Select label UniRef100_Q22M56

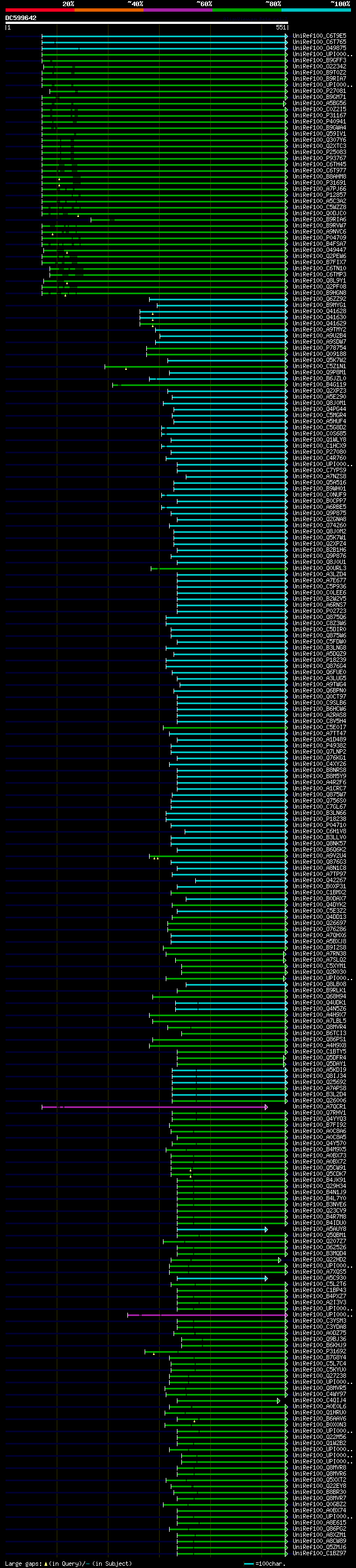(x=319, y=1437)
